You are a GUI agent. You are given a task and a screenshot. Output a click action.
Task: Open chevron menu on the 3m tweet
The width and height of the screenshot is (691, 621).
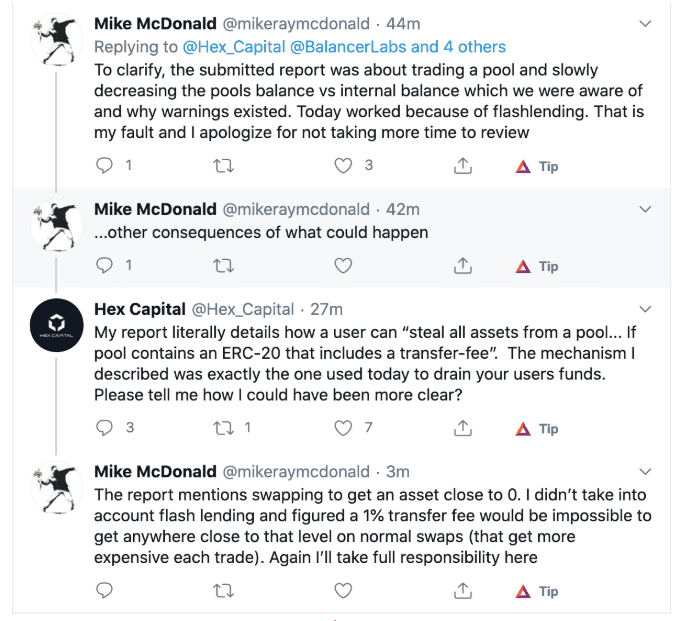point(645,472)
